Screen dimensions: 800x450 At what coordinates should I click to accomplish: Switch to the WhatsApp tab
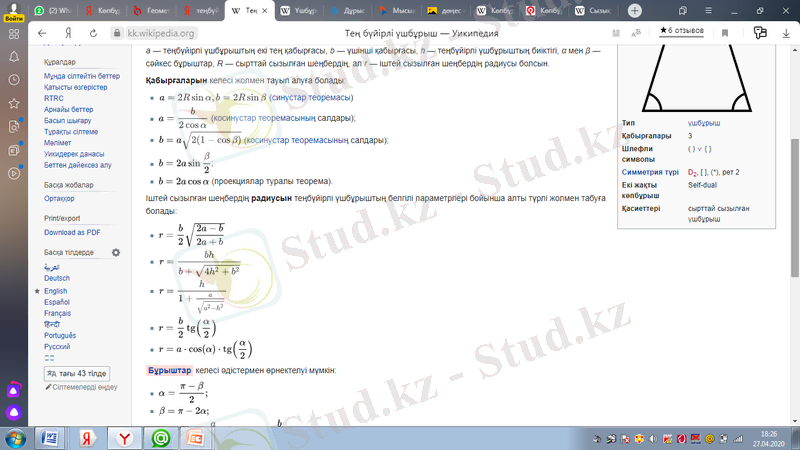(x=54, y=10)
